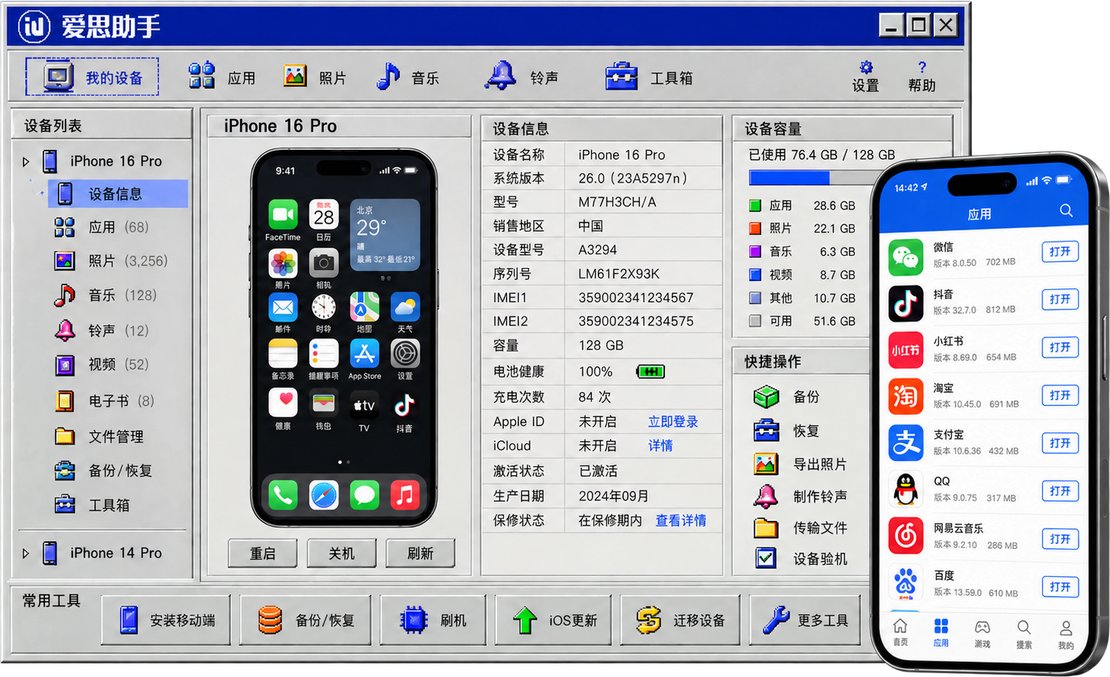The width and height of the screenshot is (1110, 677).
Task: Click 查看详情 warranty link
Action: coord(681,520)
